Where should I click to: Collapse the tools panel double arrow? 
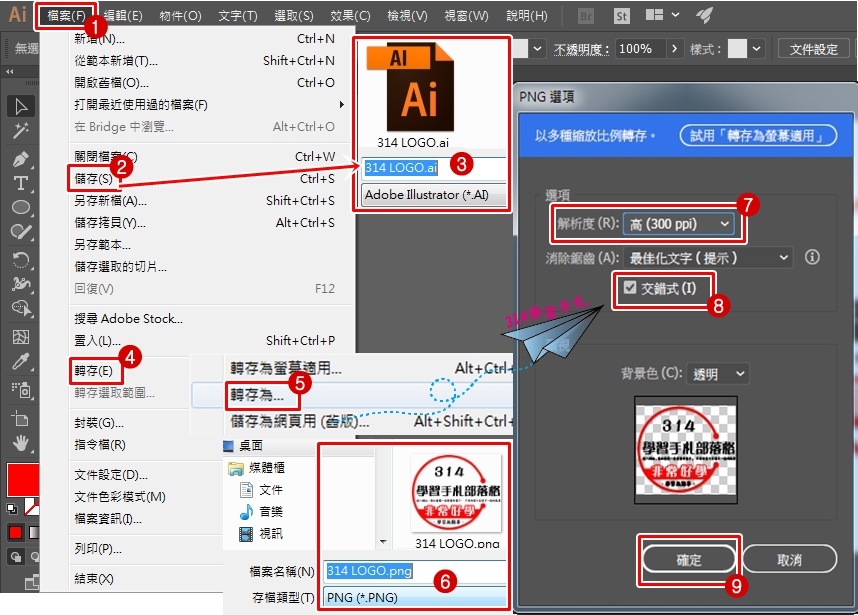(x=10, y=72)
